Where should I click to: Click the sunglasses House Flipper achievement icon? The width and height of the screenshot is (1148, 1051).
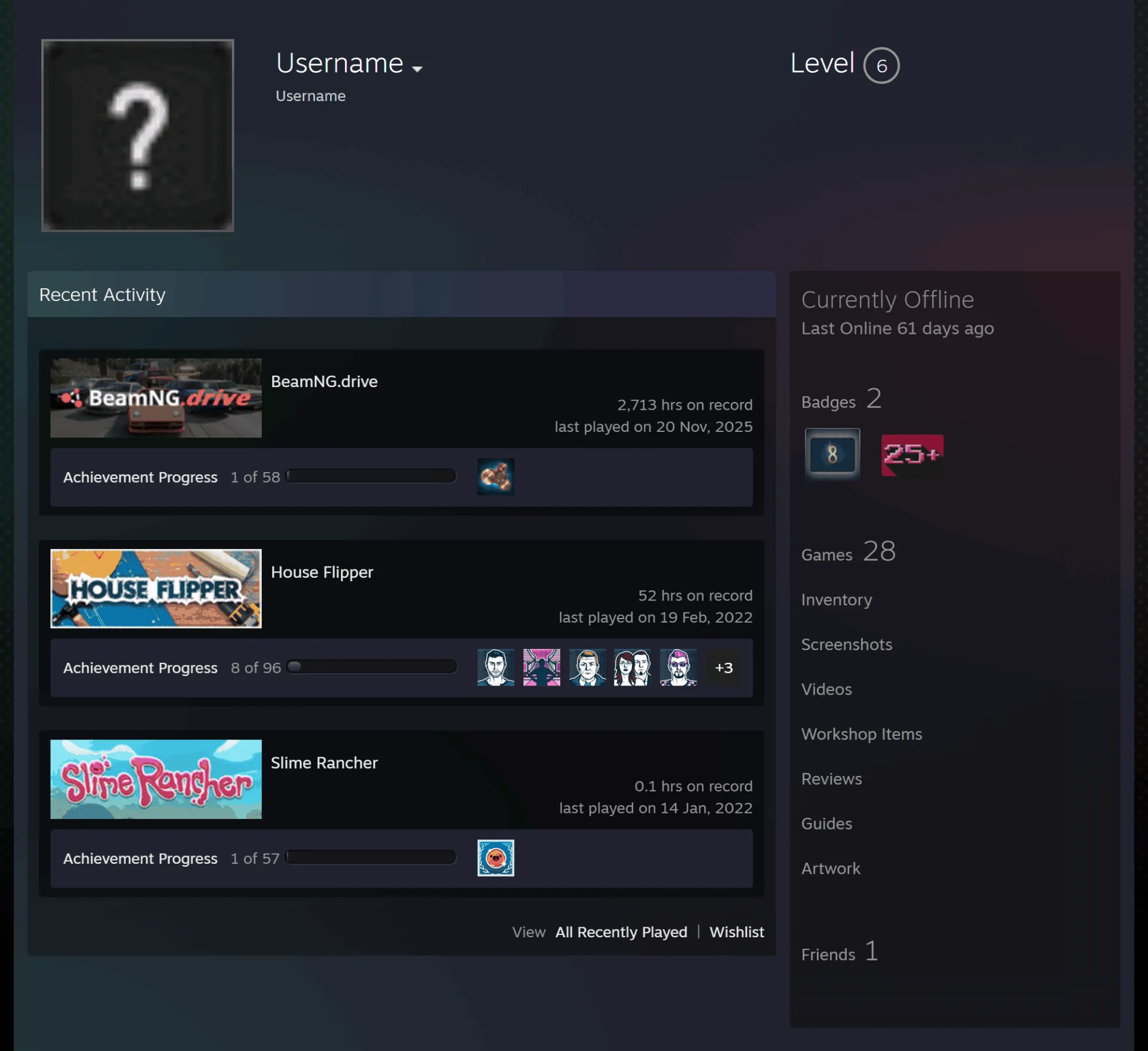coord(678,668)
